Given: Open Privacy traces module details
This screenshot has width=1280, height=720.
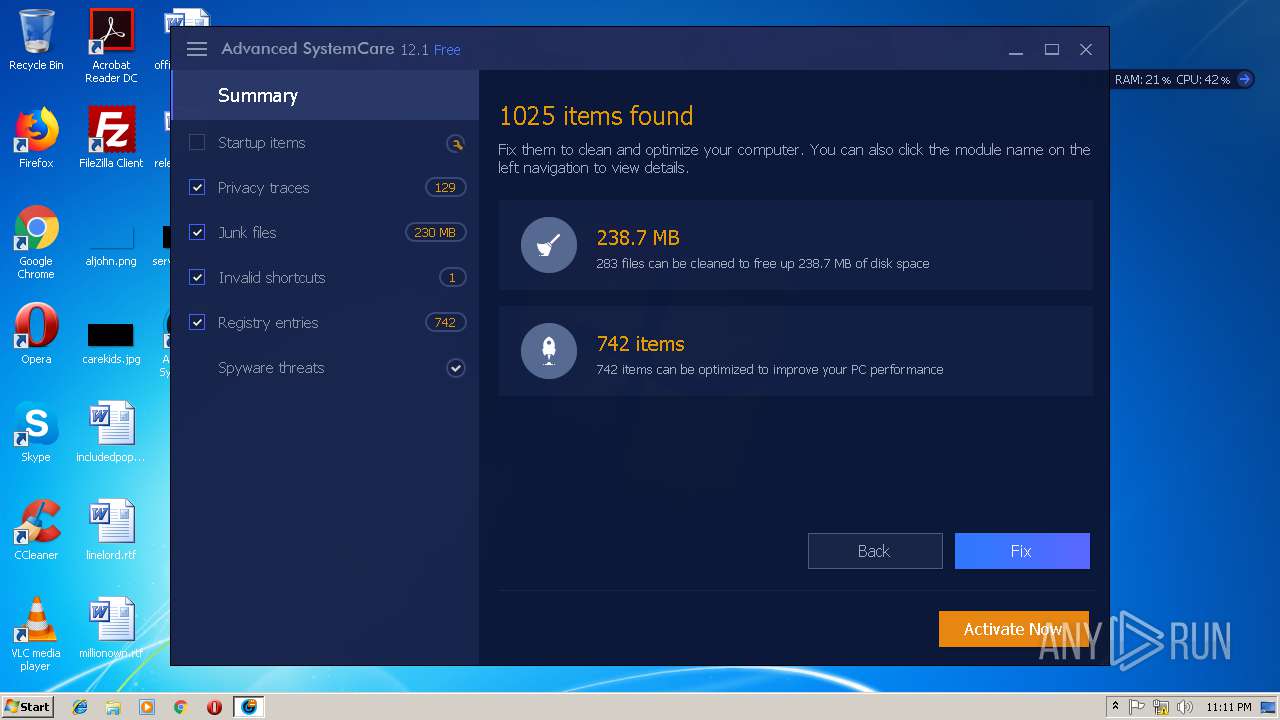Looking at the screenshot, I should click(264, 188).
